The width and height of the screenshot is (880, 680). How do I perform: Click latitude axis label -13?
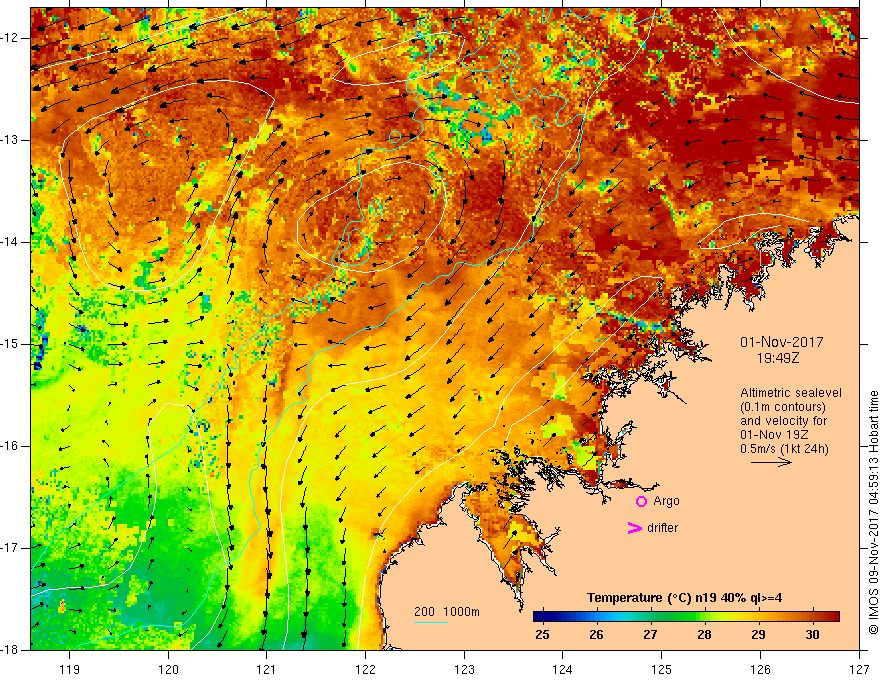11,140
